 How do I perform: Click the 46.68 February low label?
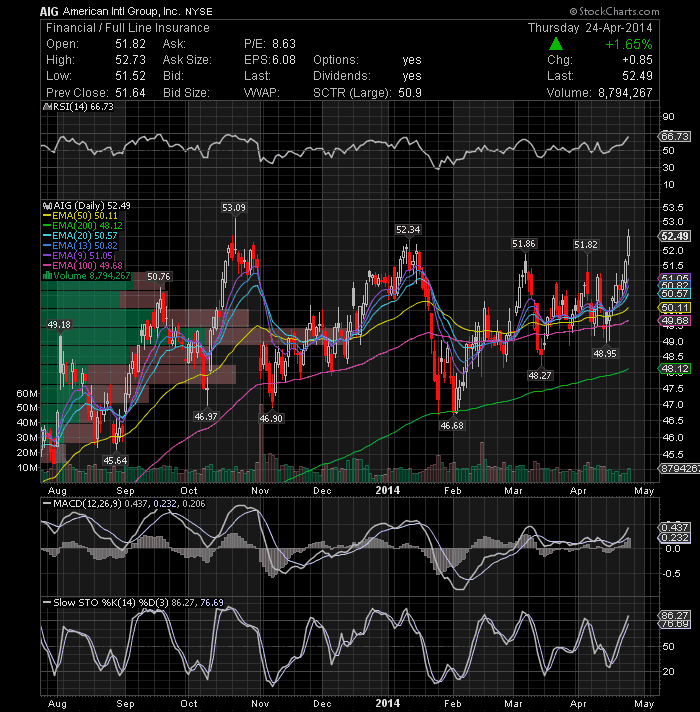coord(452,426)
